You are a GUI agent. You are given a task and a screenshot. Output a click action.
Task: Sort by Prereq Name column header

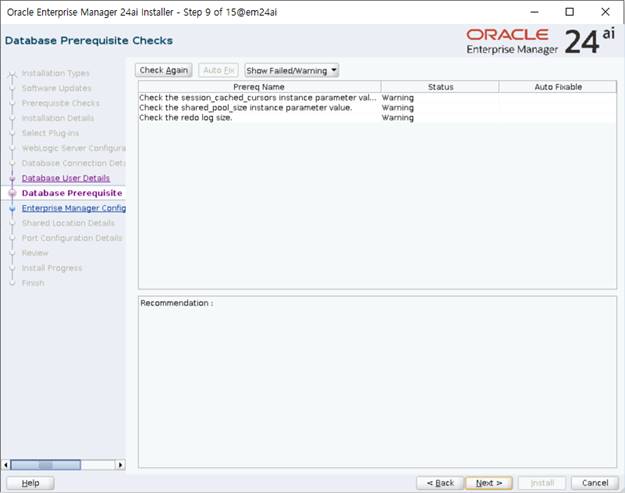(259, 87)
